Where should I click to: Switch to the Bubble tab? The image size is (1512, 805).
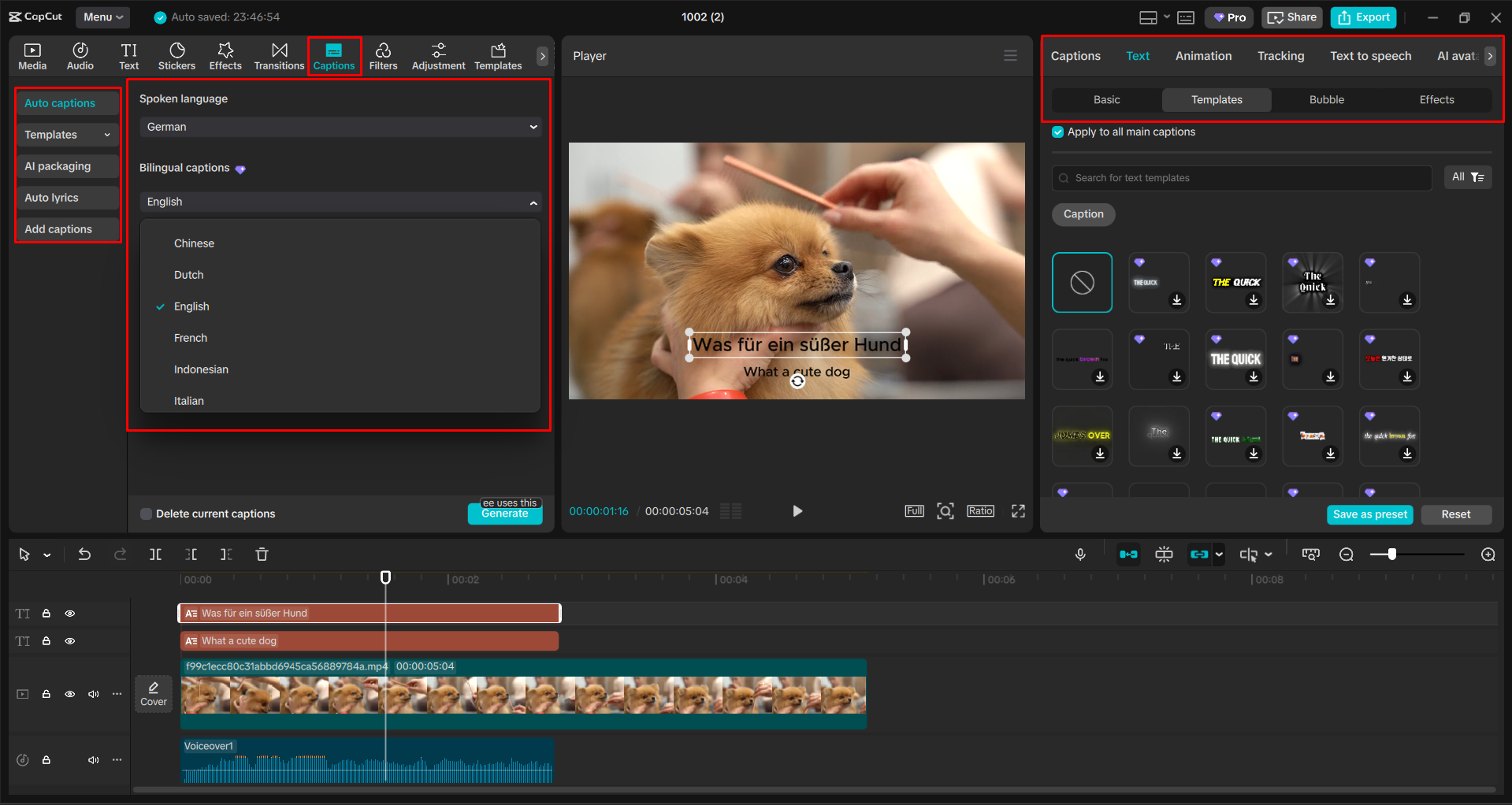pos(1326,99)
